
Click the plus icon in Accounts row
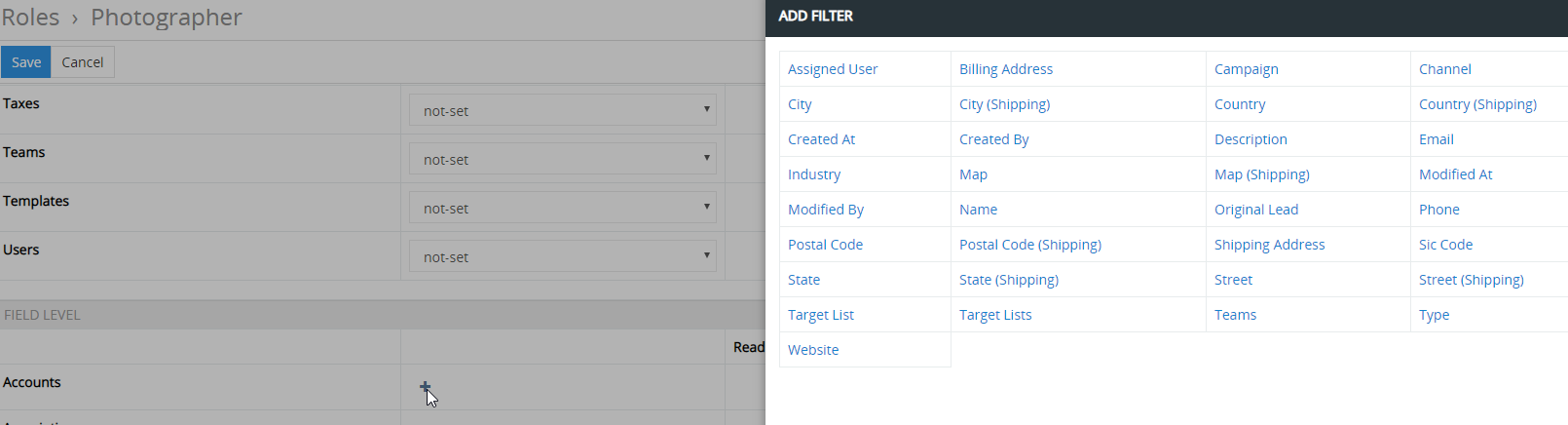point(425,387)
